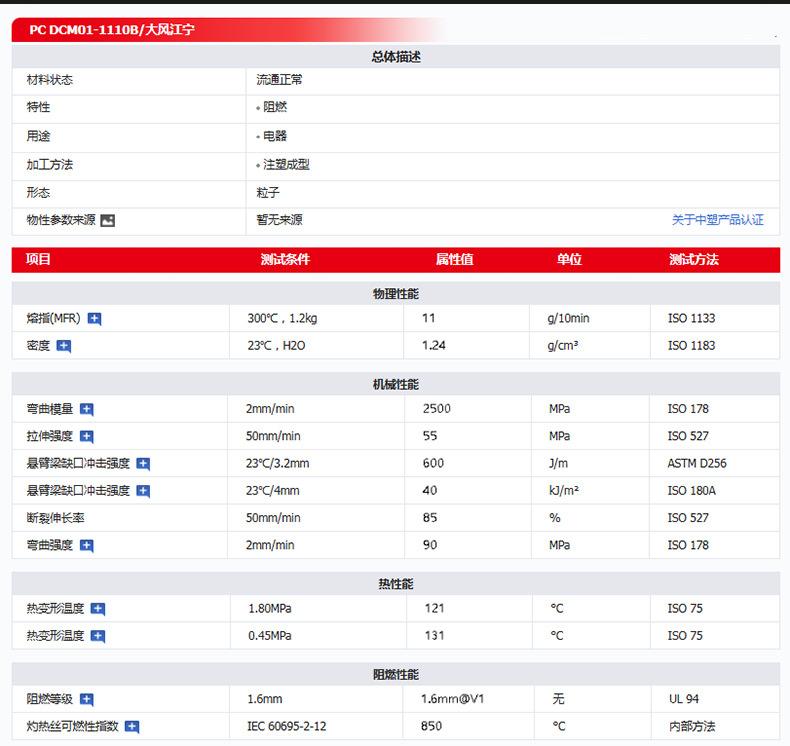Open the plus icon next to 弯曲模量
Viewport: 790px width, 746px height.
pos(87,409)
